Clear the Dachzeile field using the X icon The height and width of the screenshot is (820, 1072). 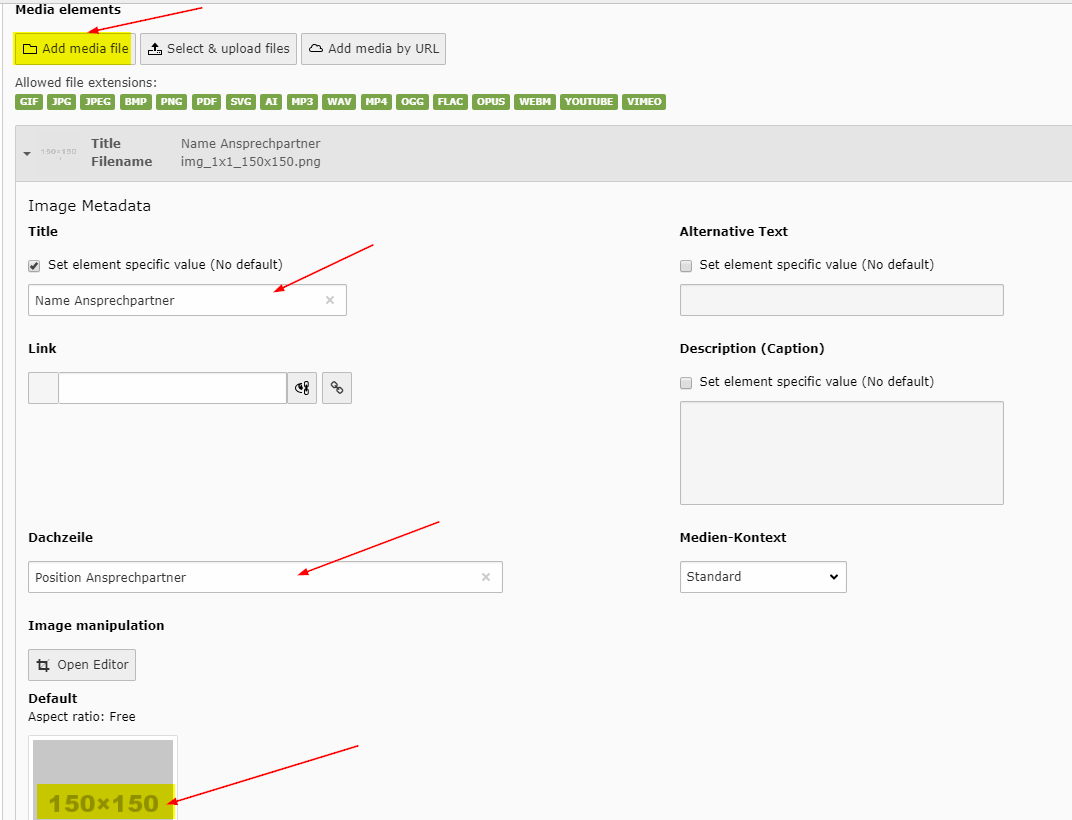[x=486, y=577]
